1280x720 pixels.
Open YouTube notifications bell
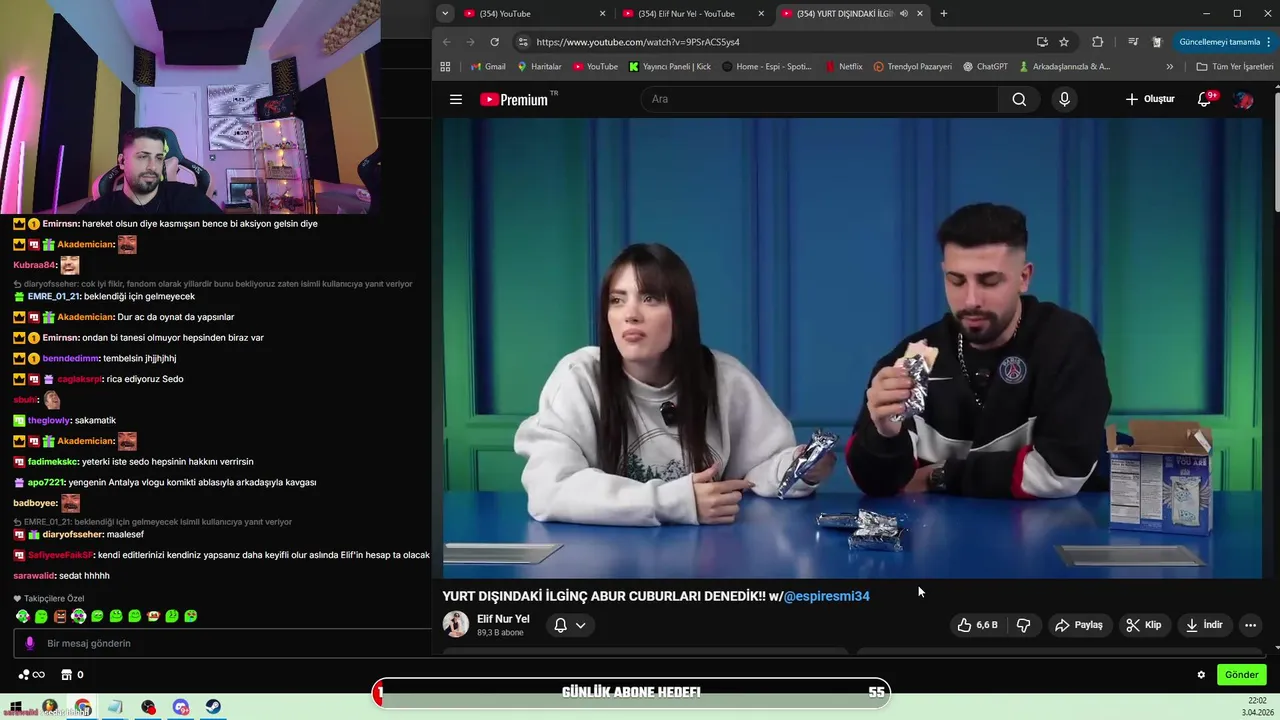(x=1205, y=99)
